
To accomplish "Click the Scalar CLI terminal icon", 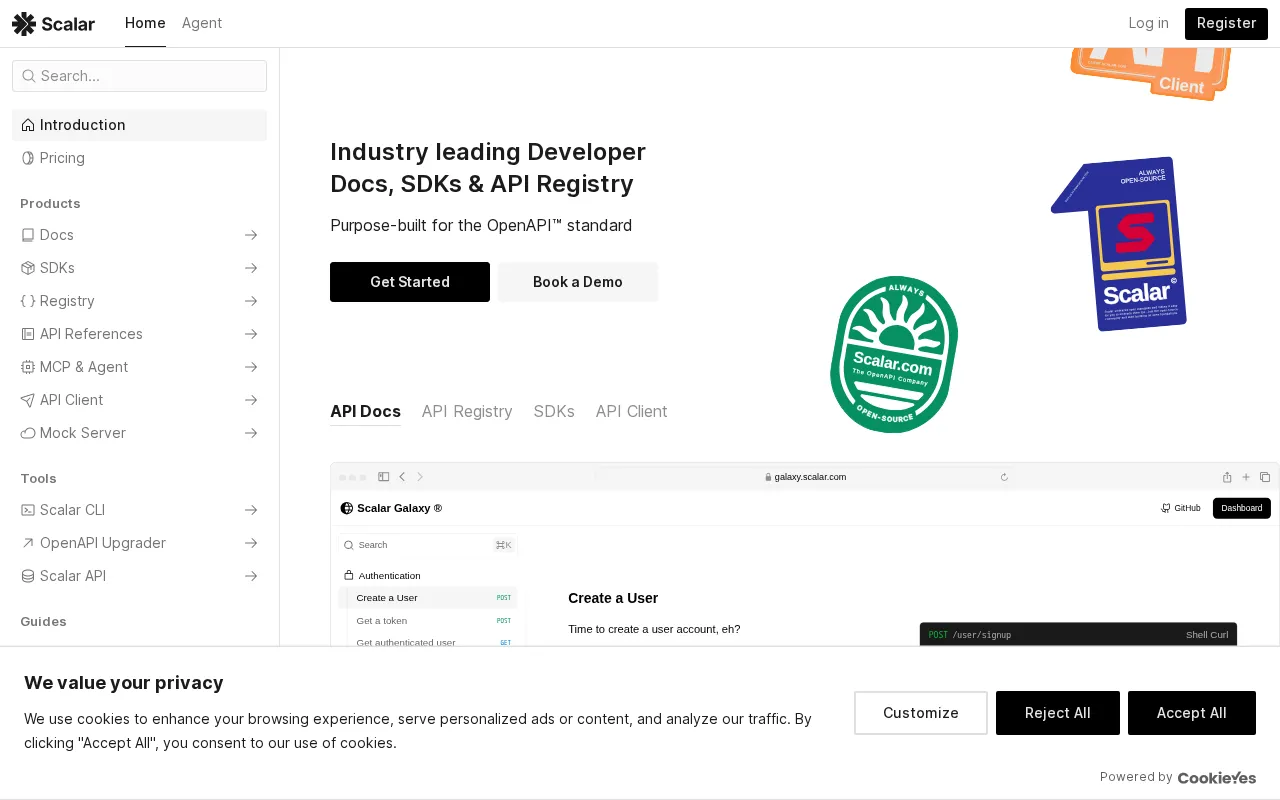I will (28, 510).
